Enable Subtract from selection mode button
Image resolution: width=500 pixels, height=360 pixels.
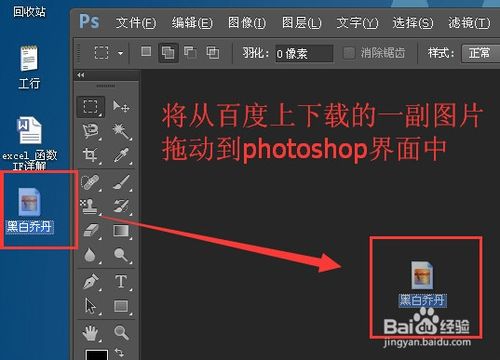[x=190, y=53]
